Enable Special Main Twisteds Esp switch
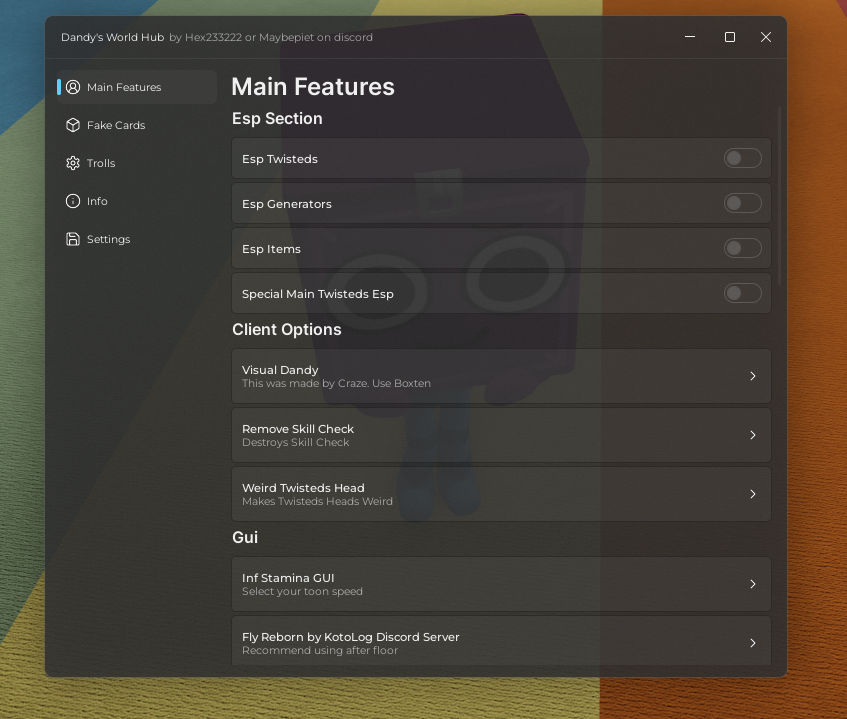847x719 pixels. click(x=743, y=293)
